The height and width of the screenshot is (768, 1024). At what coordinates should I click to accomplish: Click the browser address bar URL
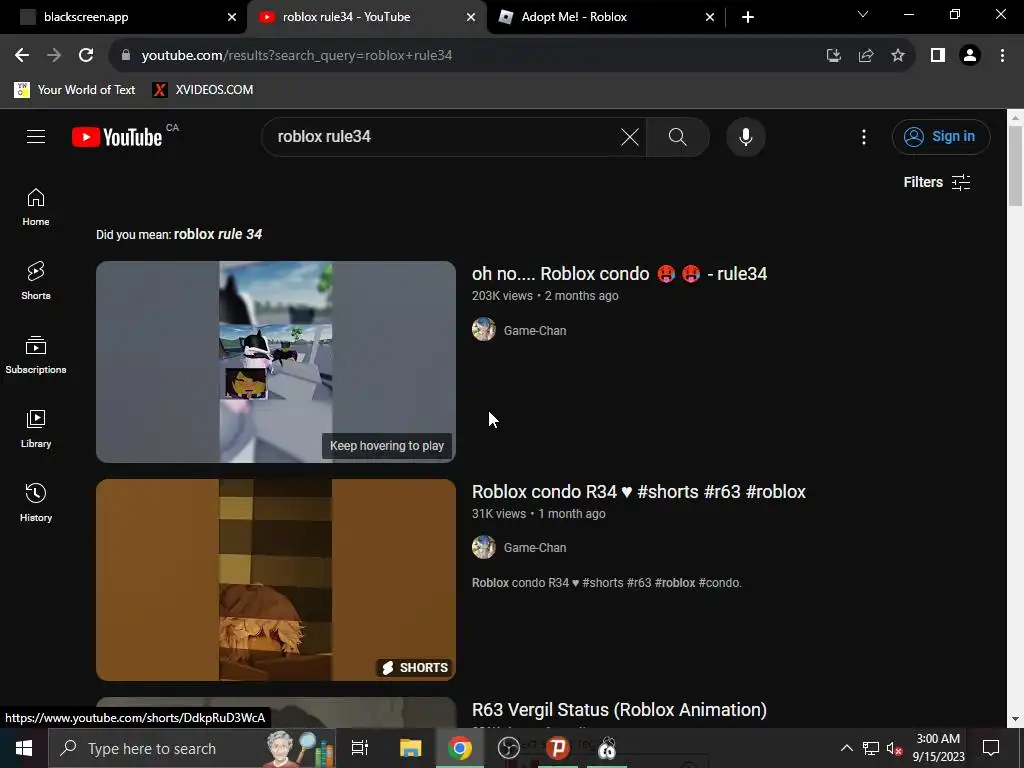tap(296, 56)
